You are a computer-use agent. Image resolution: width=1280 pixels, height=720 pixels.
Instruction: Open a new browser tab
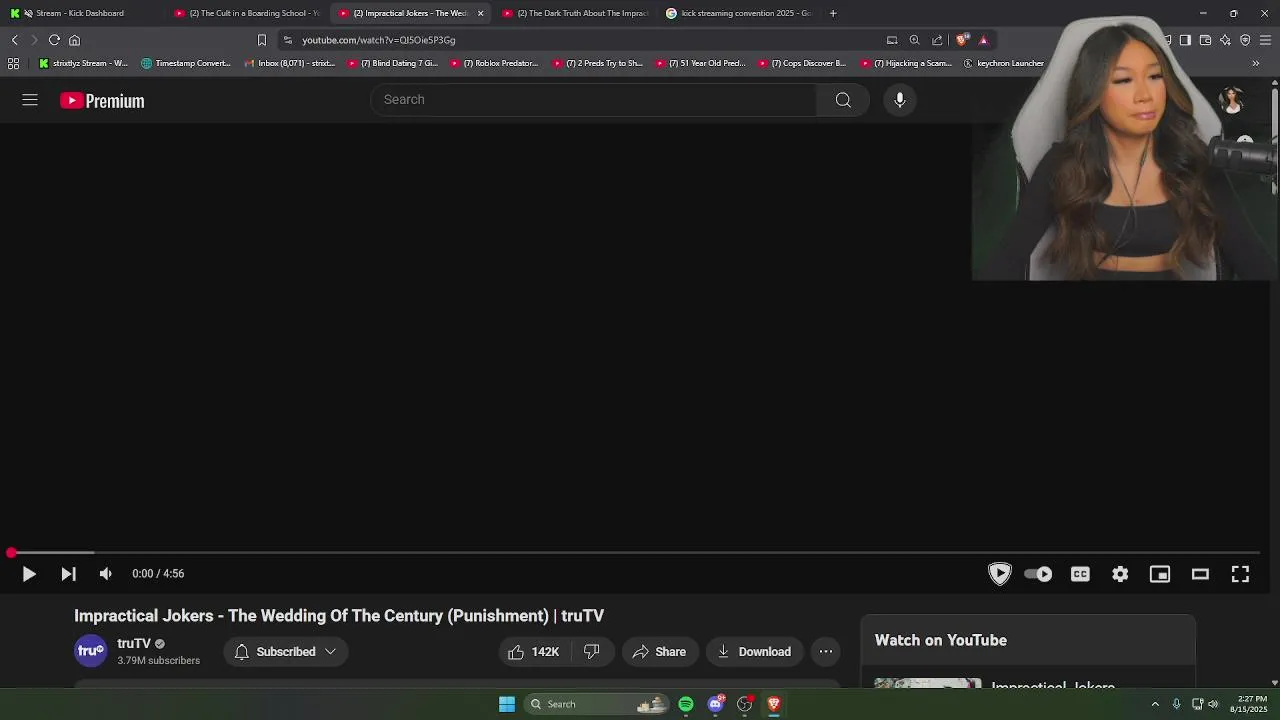(833, 13)
